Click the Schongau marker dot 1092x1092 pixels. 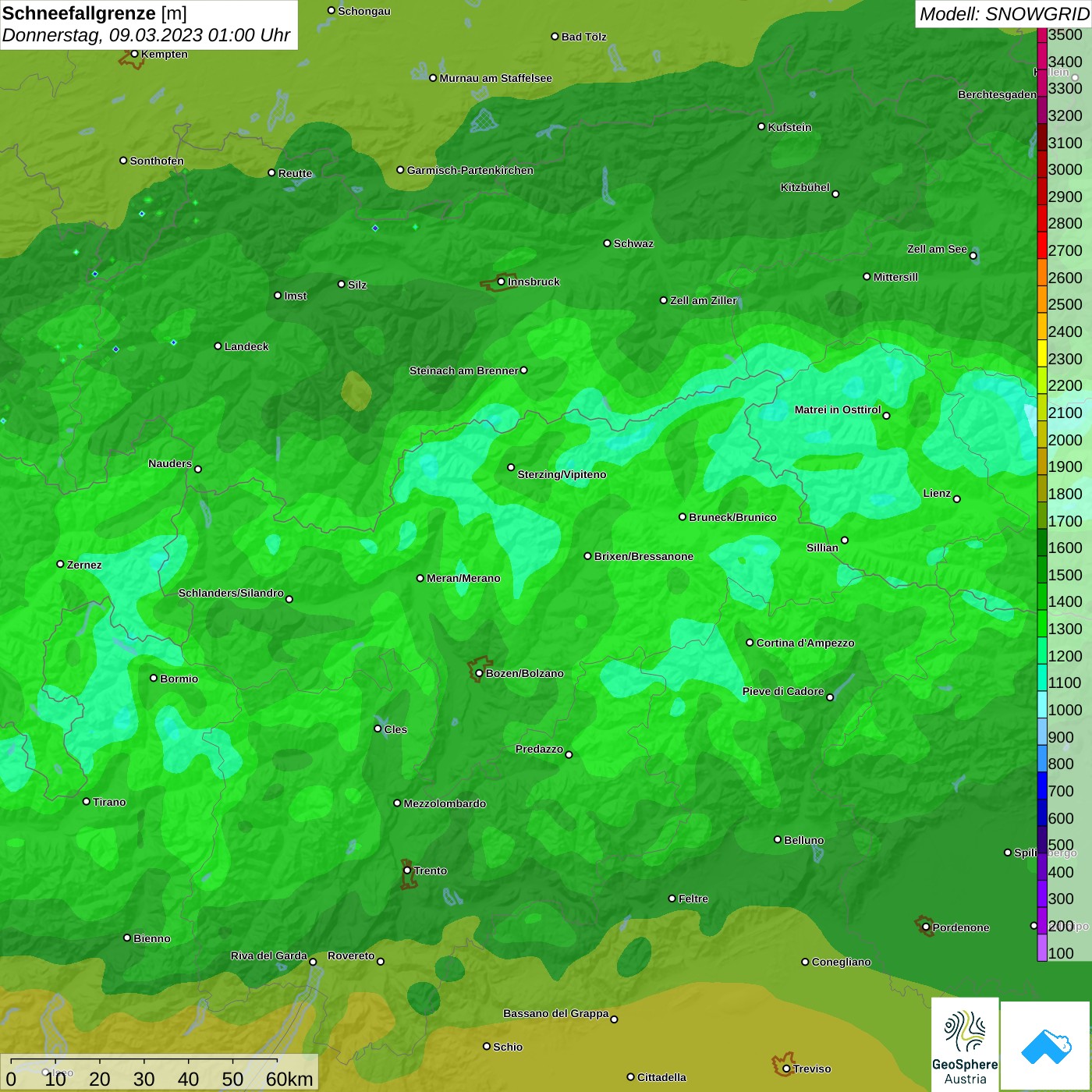[331, 11]
